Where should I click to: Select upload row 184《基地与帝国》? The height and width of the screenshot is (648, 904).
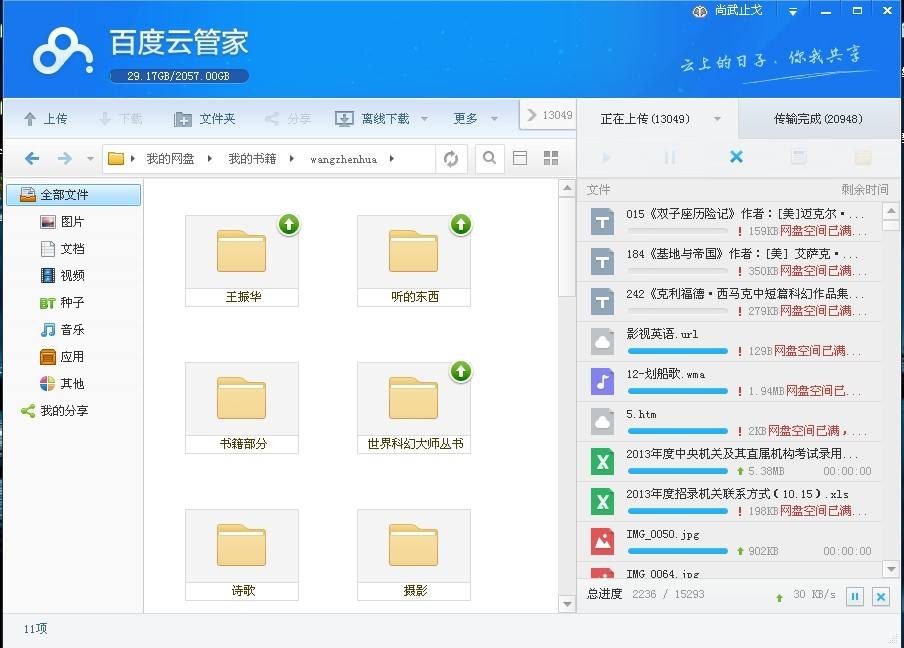[x=729, y=262]
